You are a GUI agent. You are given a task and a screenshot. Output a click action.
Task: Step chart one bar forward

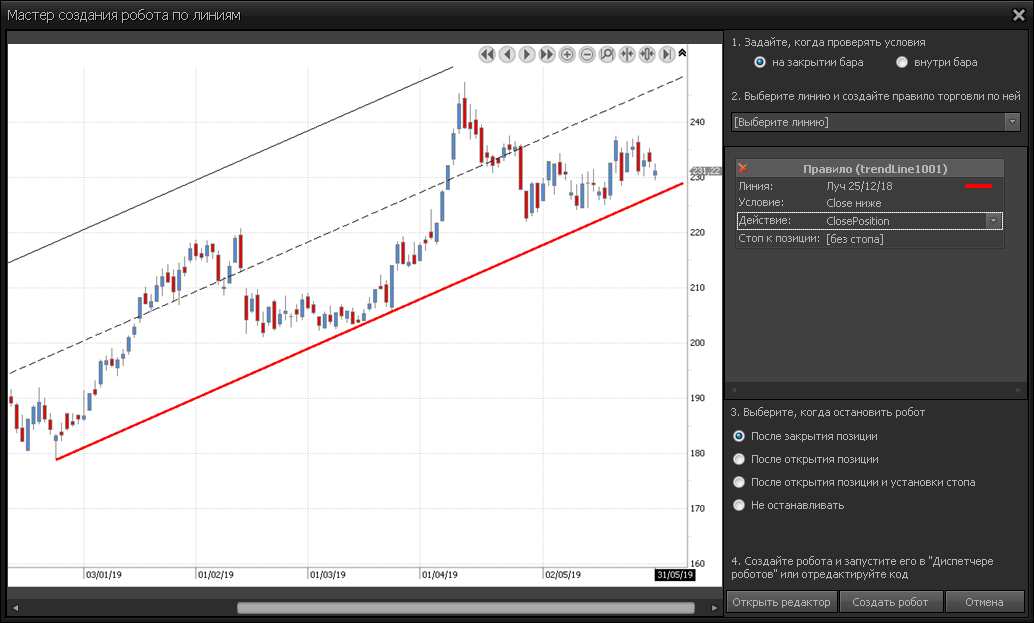tap(527, 55)
